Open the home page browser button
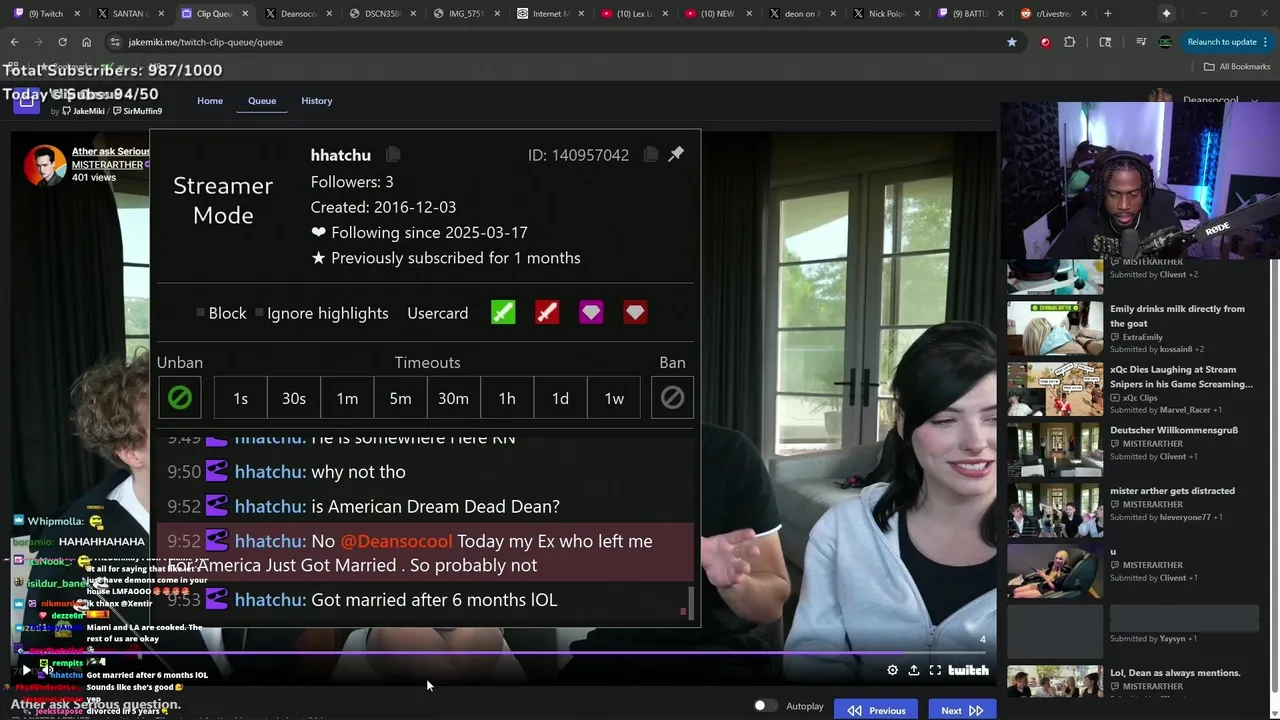The image size is (1280, 720). coord(86,42)
